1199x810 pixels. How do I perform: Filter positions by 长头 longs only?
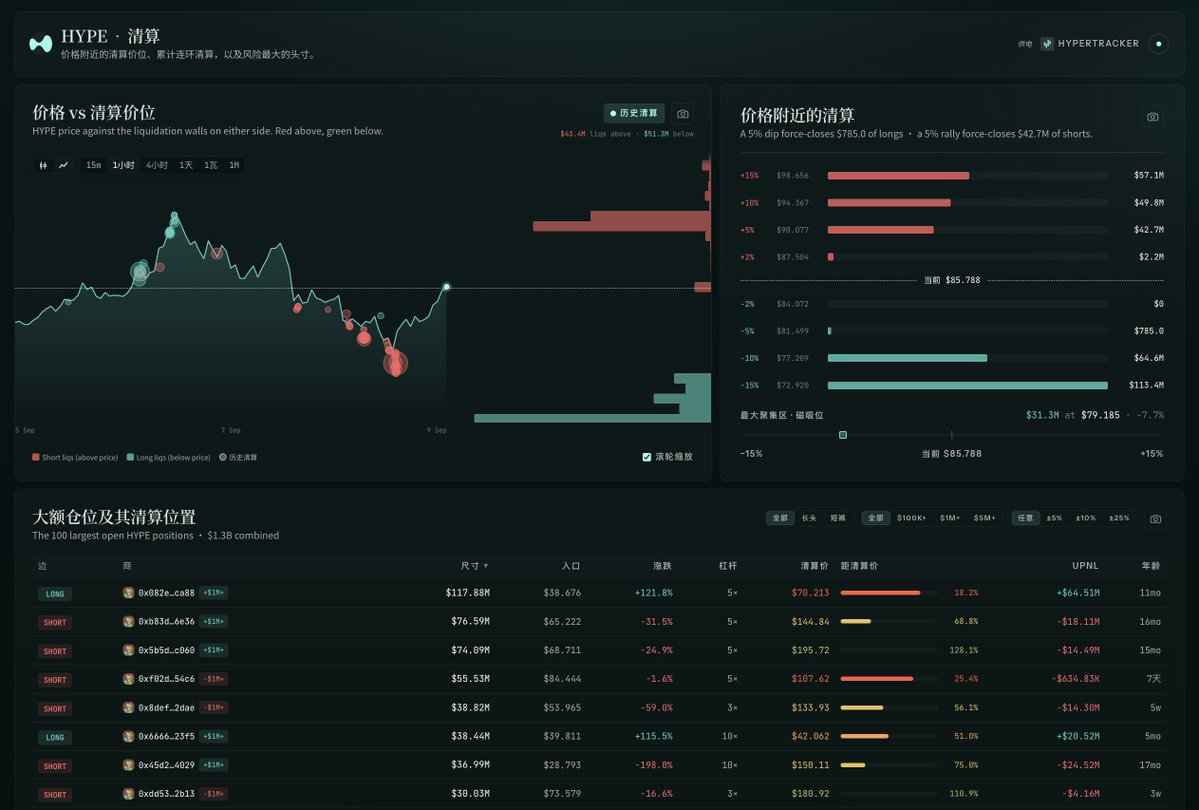tap(809, 518)
